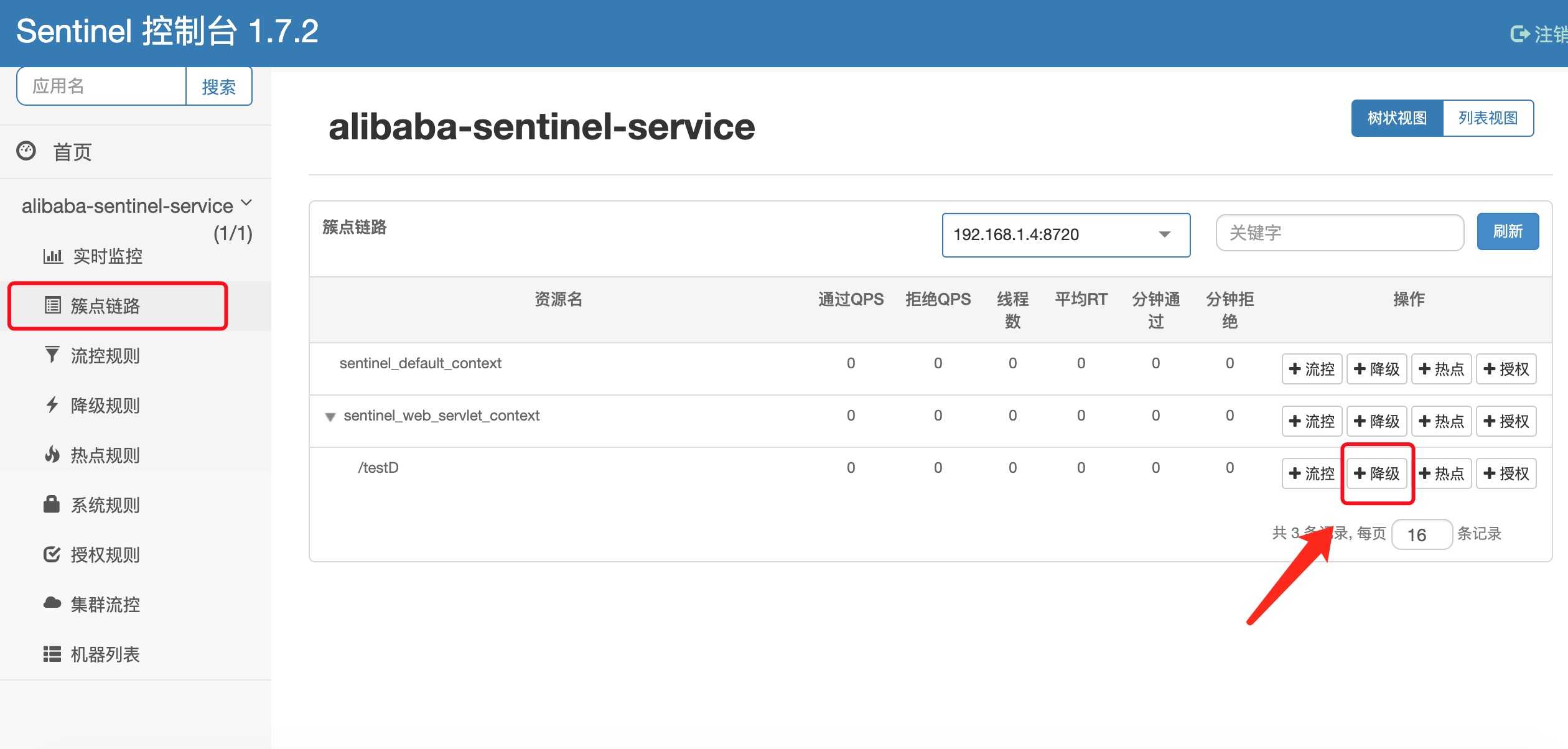Click the list icon beside 簇点链路
Screen dimensions: 1568x749
tap(53, 305)
